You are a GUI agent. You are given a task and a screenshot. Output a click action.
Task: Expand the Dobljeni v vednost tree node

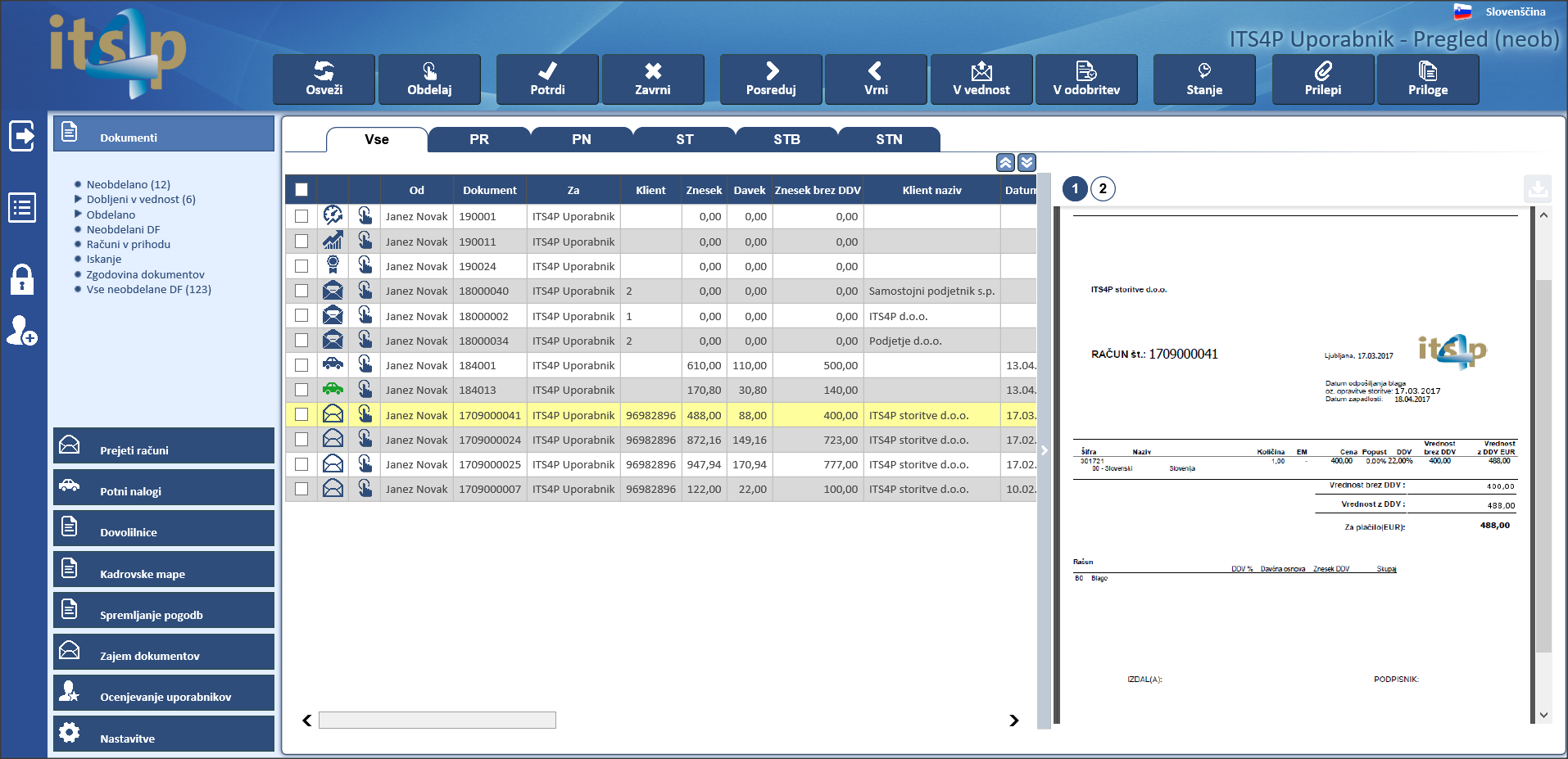pyautogui.click(x=79, y=199)
